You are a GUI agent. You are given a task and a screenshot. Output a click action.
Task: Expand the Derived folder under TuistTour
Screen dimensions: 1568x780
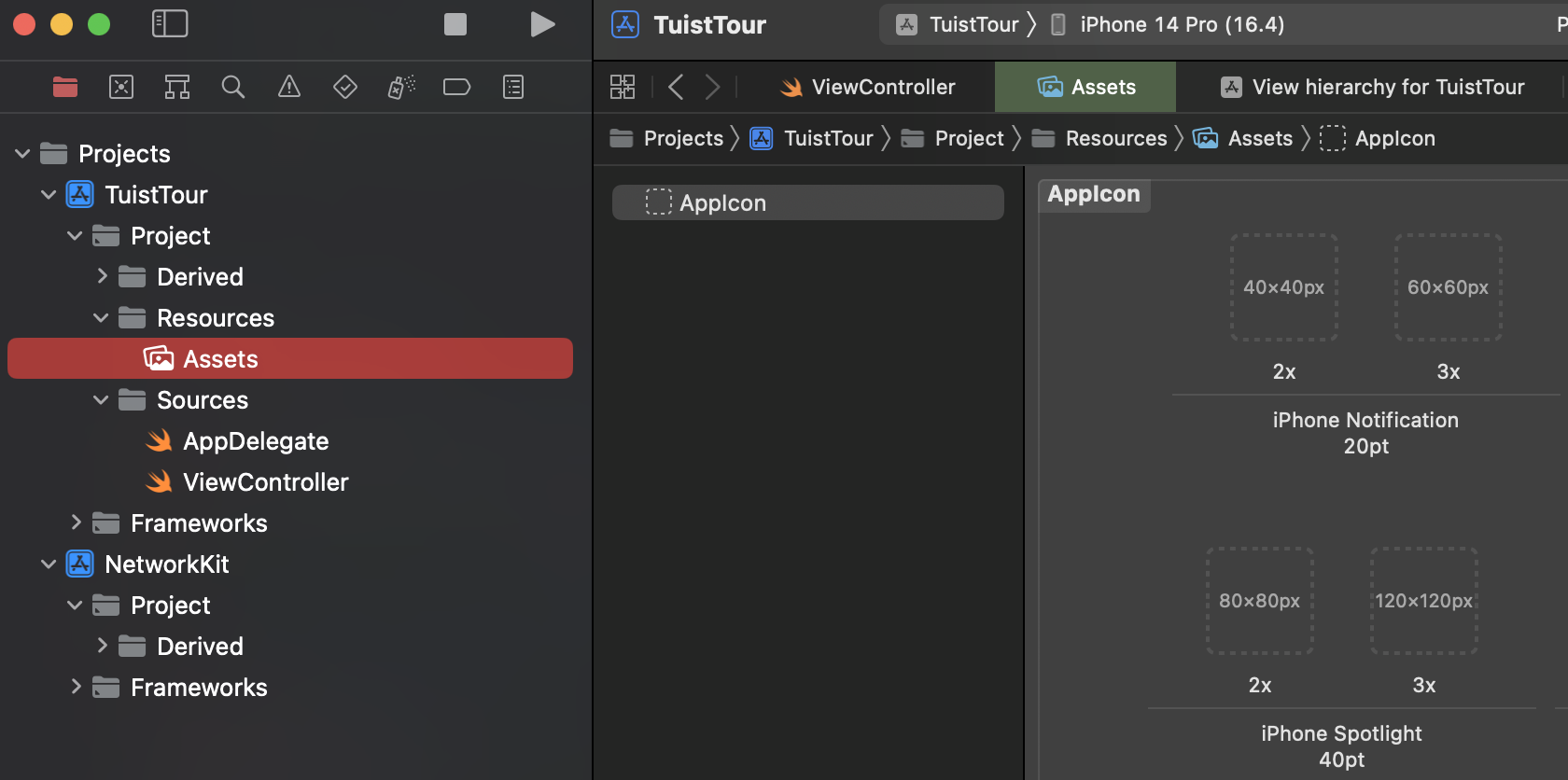(102, 276)
